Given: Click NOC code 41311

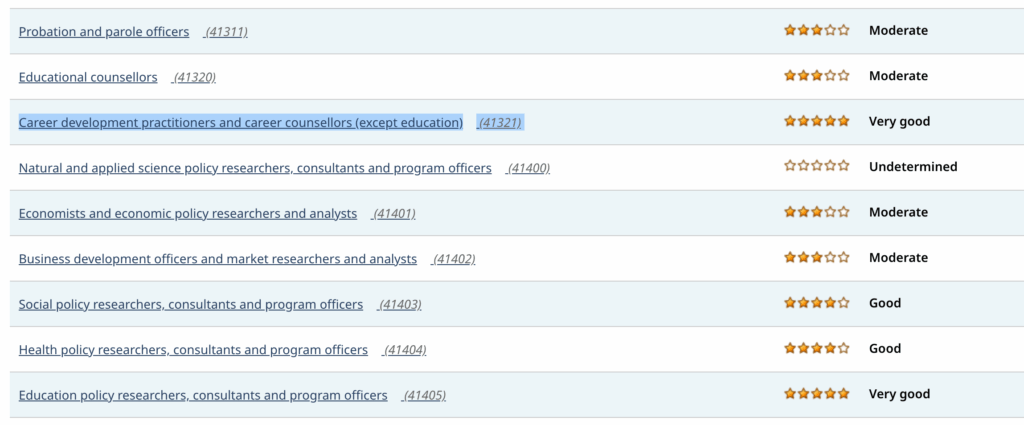Looking at the screenshot, I should pos(225,32).
